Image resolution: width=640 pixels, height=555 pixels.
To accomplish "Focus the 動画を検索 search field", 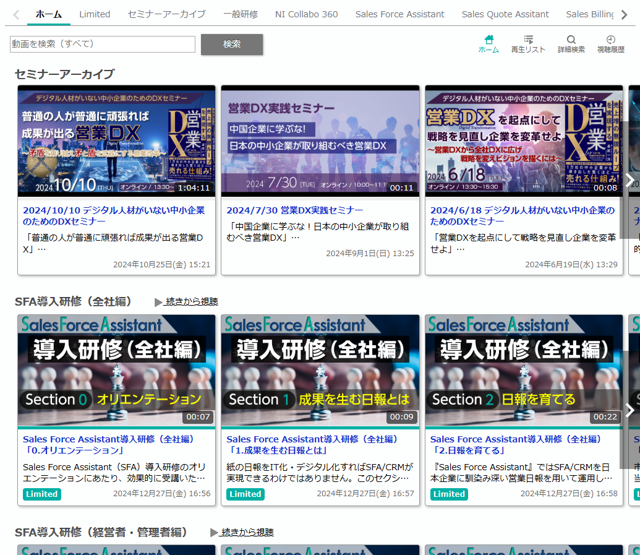I will point(102,44).
